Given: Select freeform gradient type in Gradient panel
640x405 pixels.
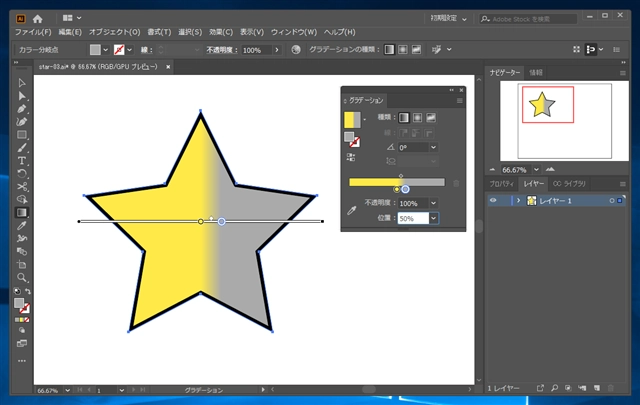Looking at the screenshot, I should 431,118.
